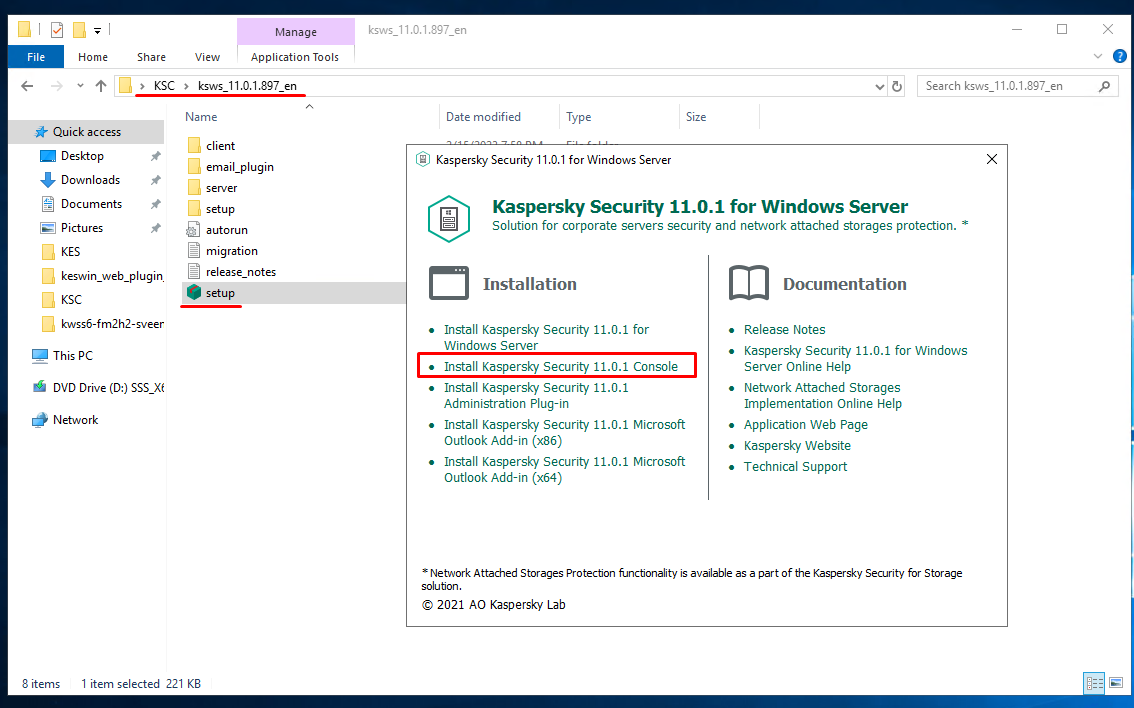Expand the ribbon with the chevron arrow
The width and height of the screenshot is (1134, 708).
pyautogui.click(x=1101, y=57)
